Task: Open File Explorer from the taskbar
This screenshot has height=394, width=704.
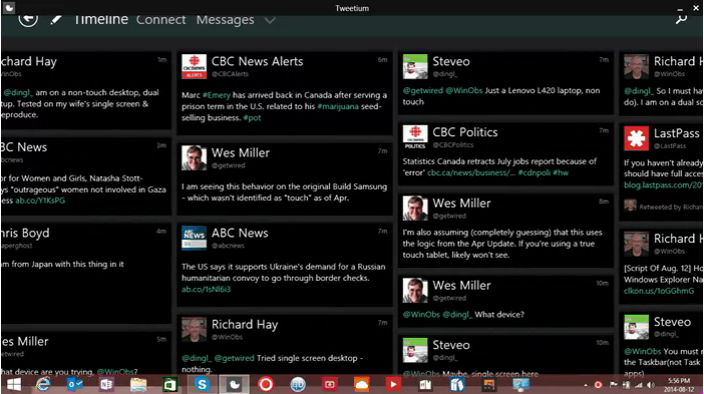Action: point(138,385)
